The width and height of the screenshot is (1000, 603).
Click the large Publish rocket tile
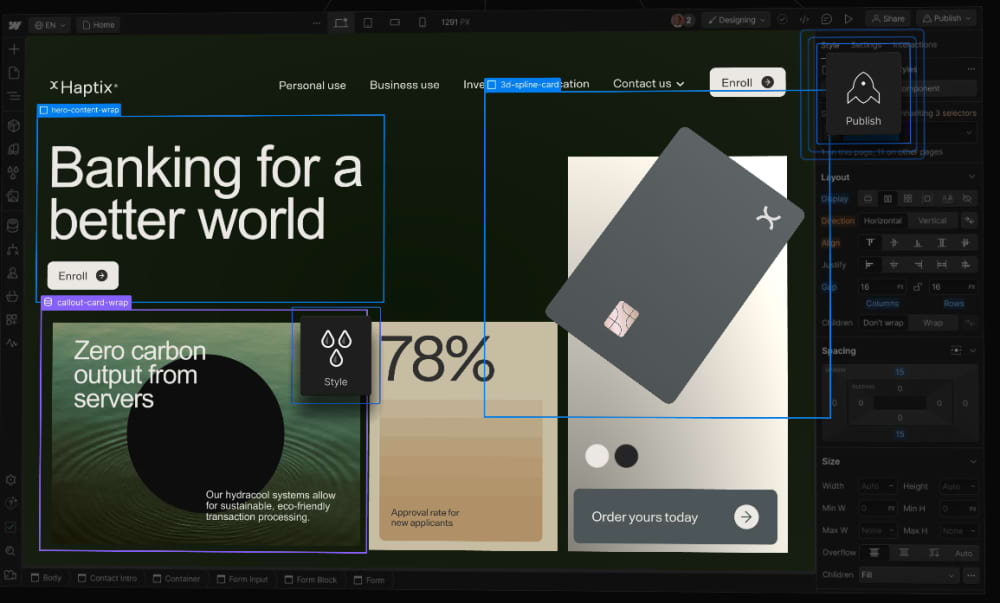tap(863, 94)
